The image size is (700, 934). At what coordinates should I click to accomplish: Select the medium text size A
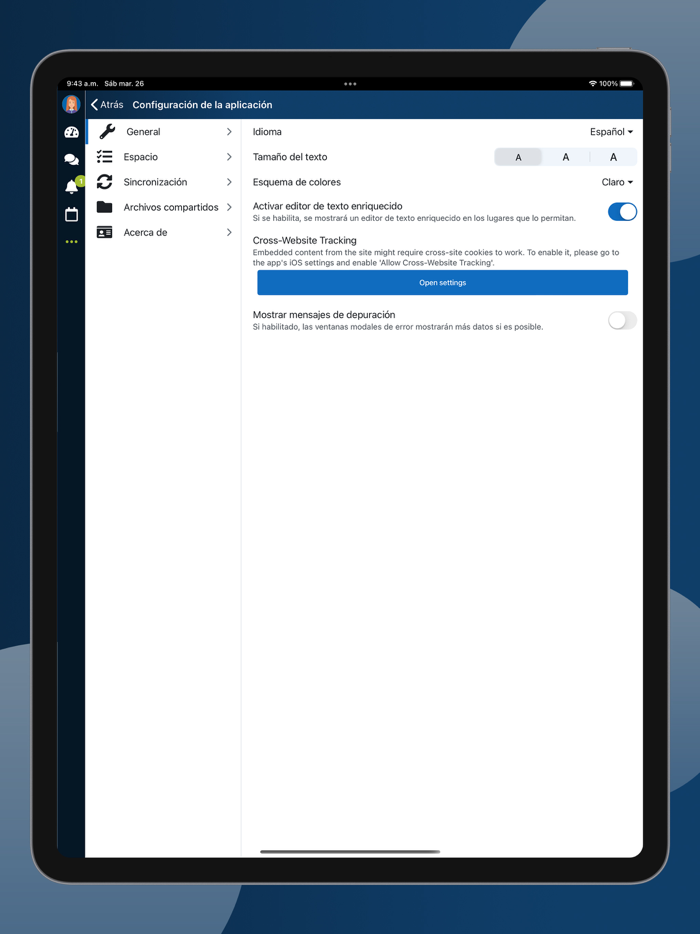coord(566,157)
